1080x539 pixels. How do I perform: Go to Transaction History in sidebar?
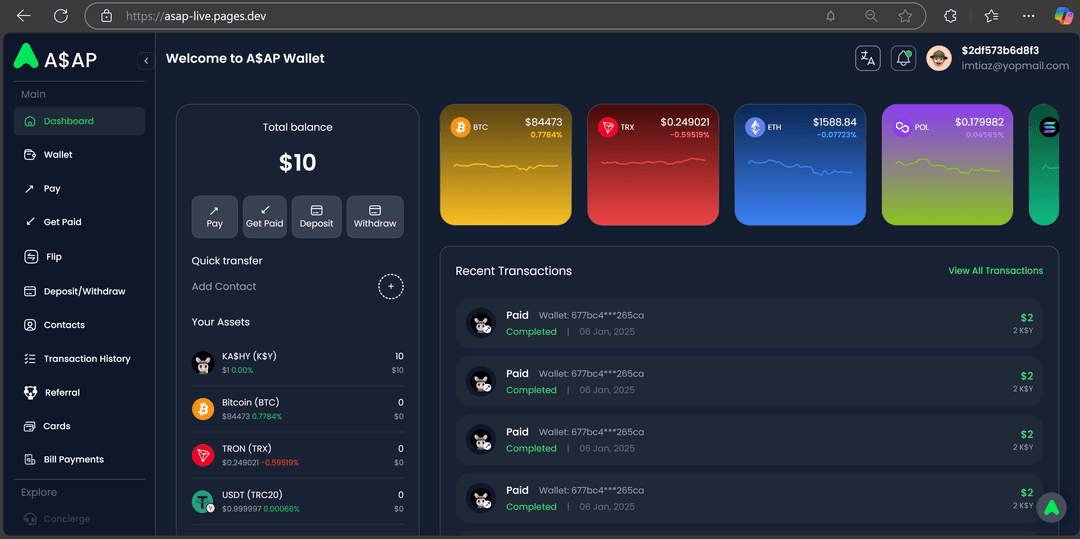[86, 359]
